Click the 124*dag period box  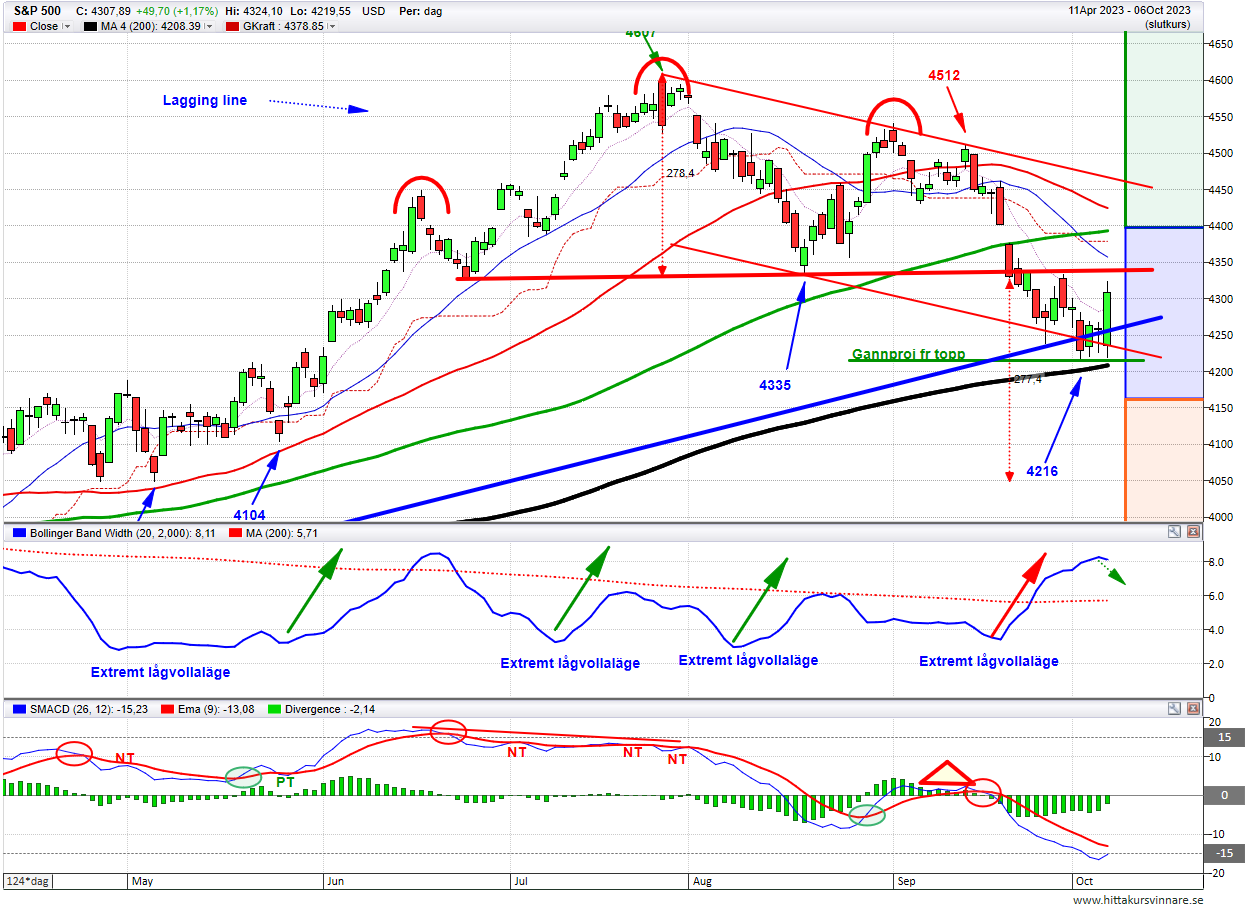pos(27,882)
